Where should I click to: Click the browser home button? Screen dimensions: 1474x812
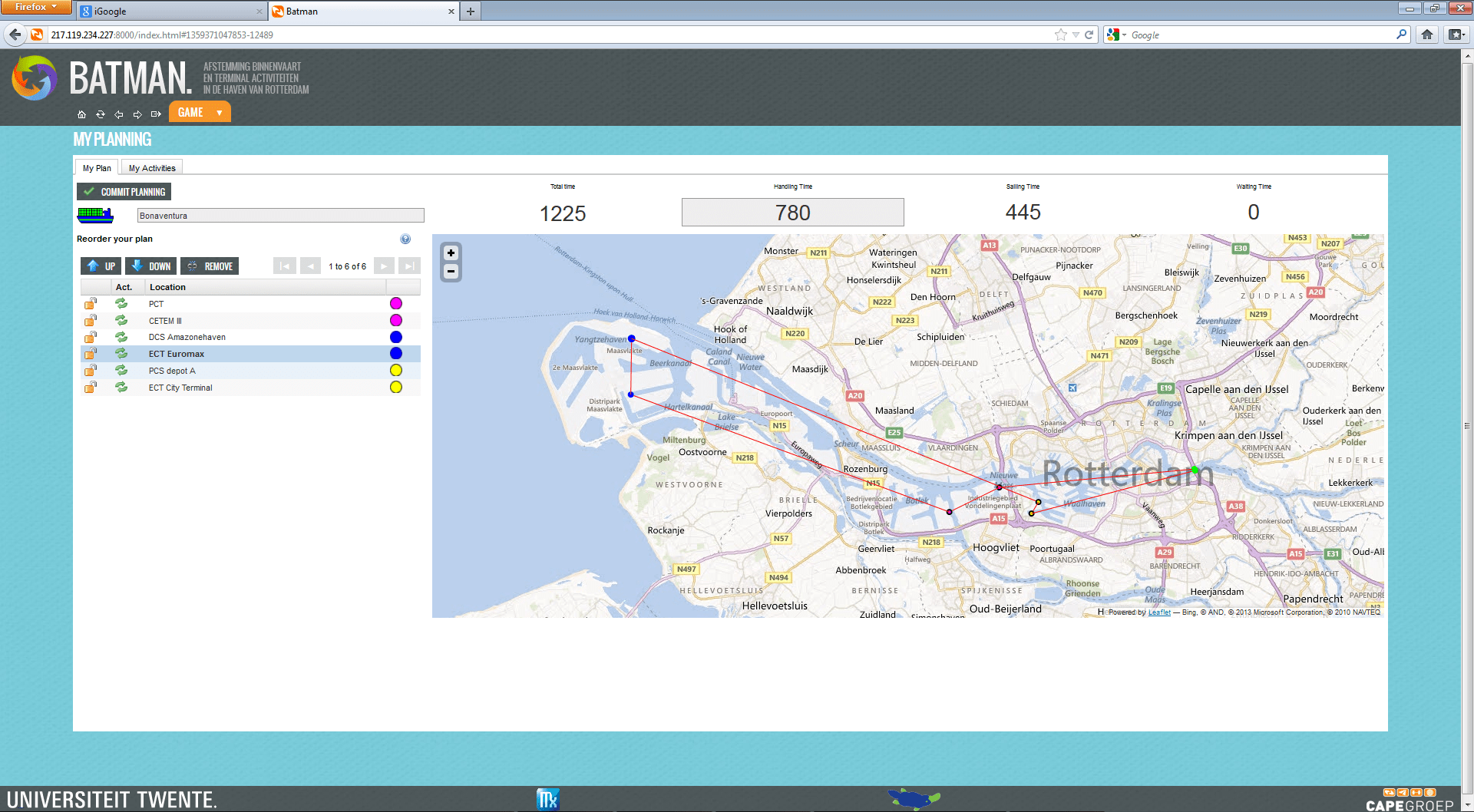[x=1427, y=35]
